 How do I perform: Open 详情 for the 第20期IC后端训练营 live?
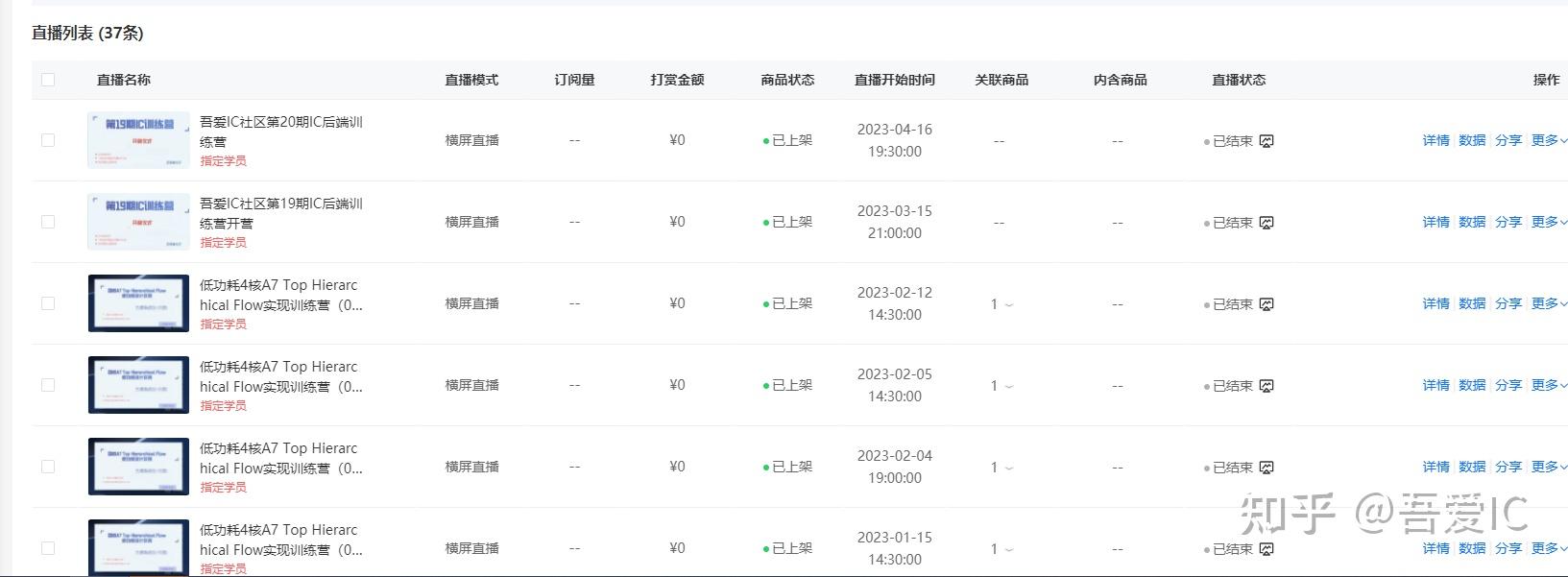point(1435,140)
